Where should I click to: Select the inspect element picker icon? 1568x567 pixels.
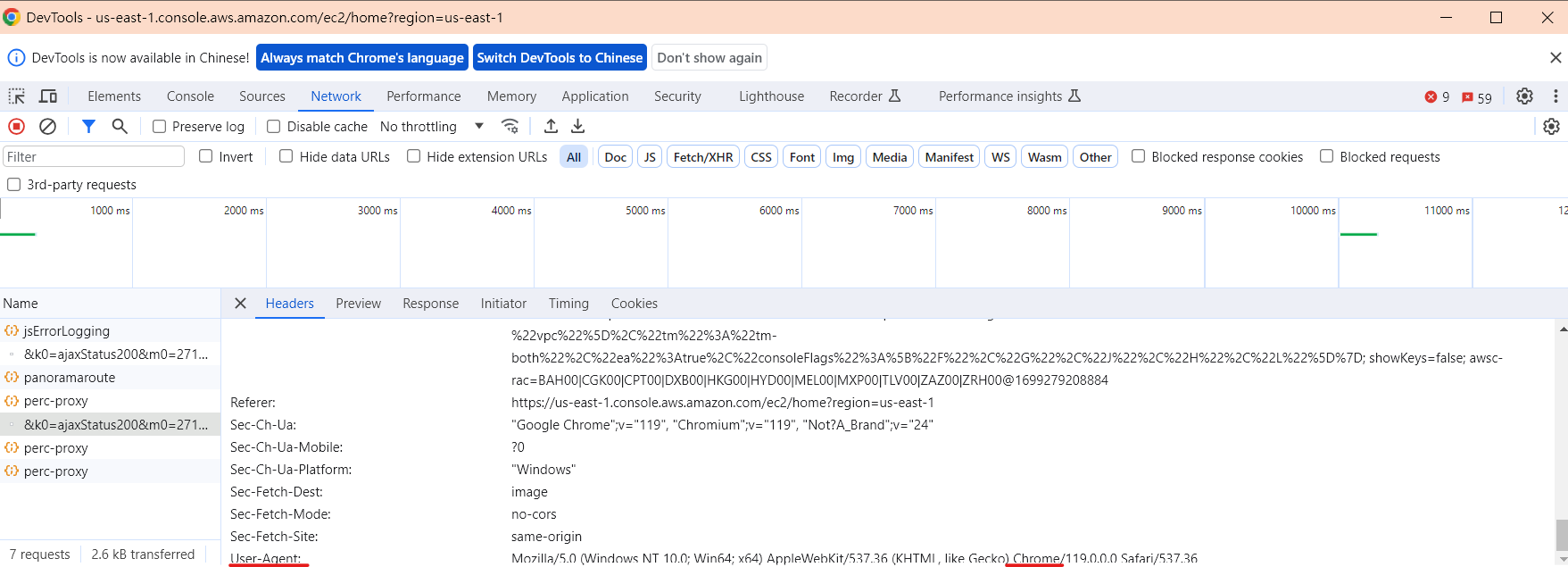coord(17,96)
